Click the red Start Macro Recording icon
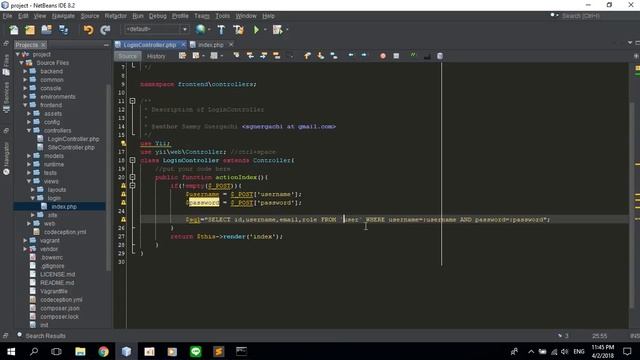 point(383,56)
